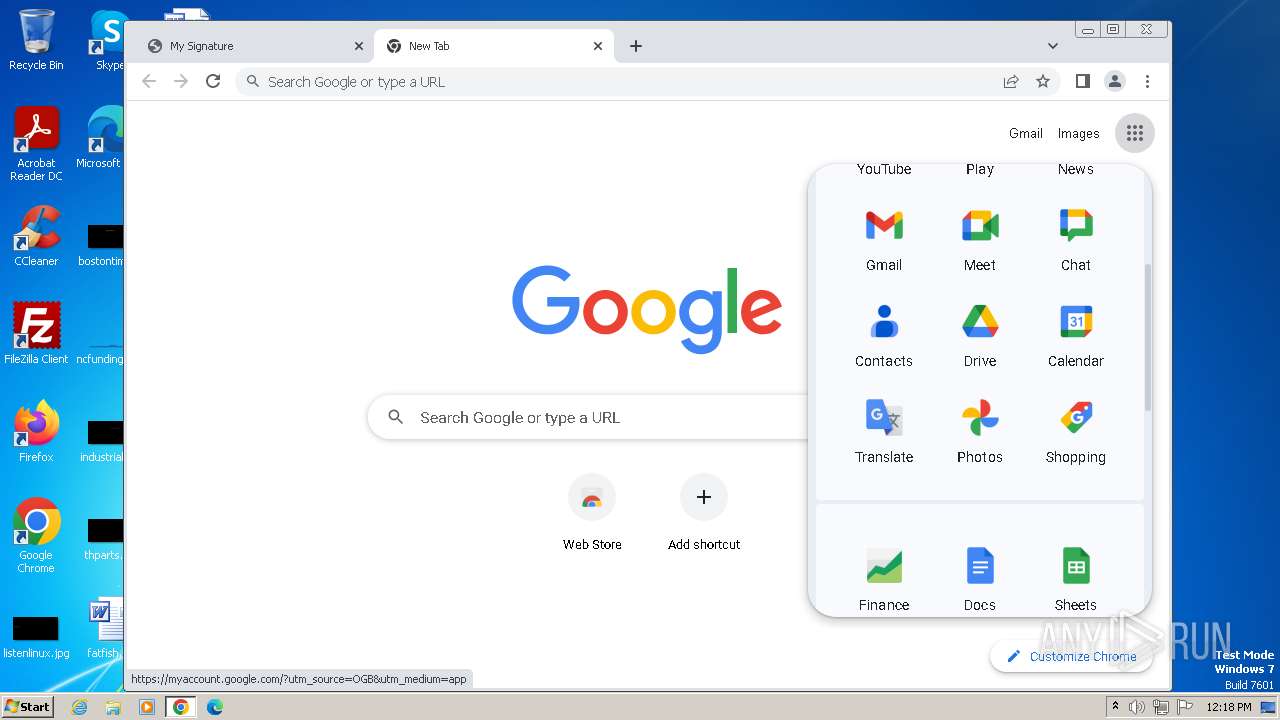Select CCleaner desktop icon
Screen dimensions: 1280x720
36,236
